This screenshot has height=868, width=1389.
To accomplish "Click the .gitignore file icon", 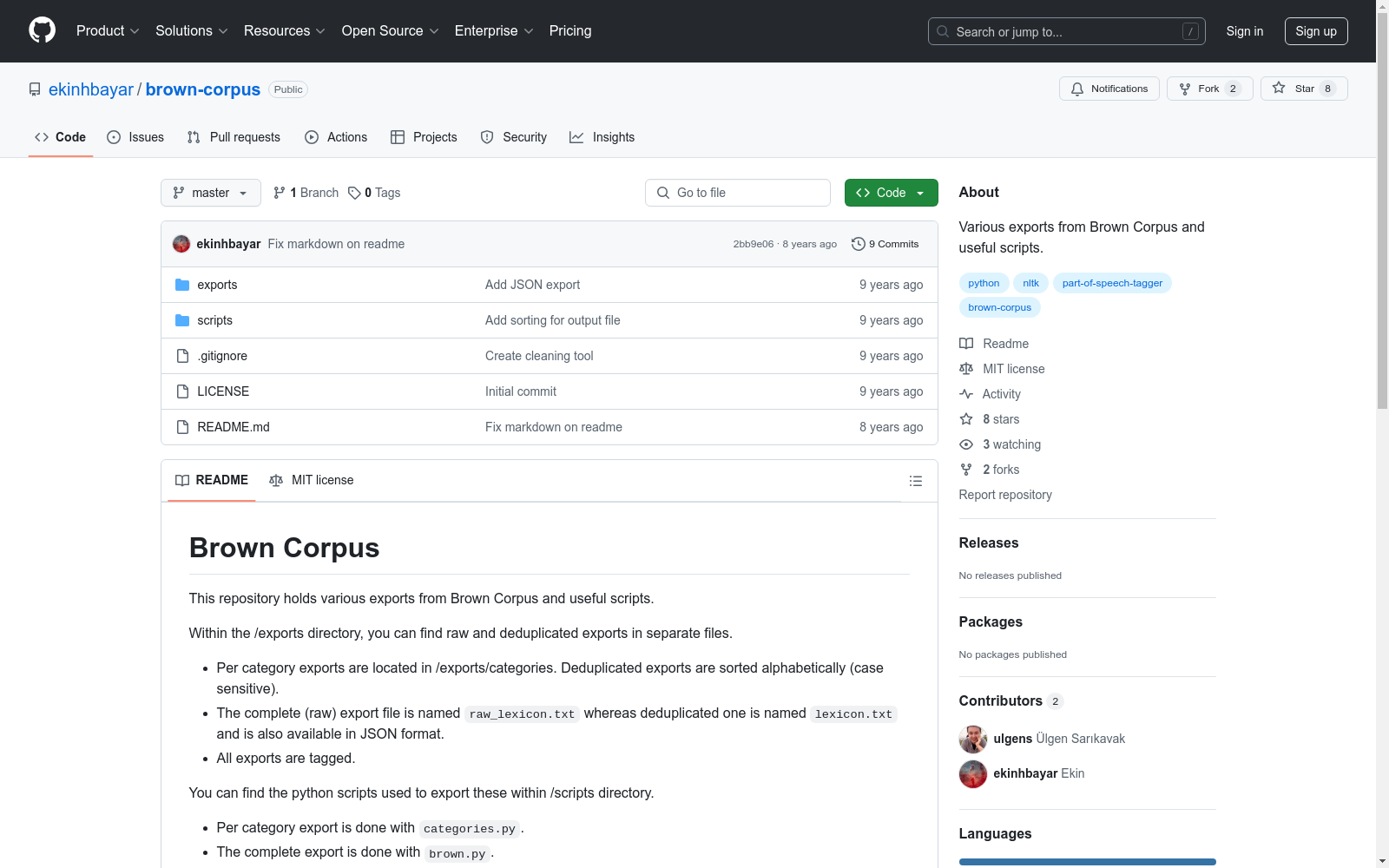I will (182, 356).
